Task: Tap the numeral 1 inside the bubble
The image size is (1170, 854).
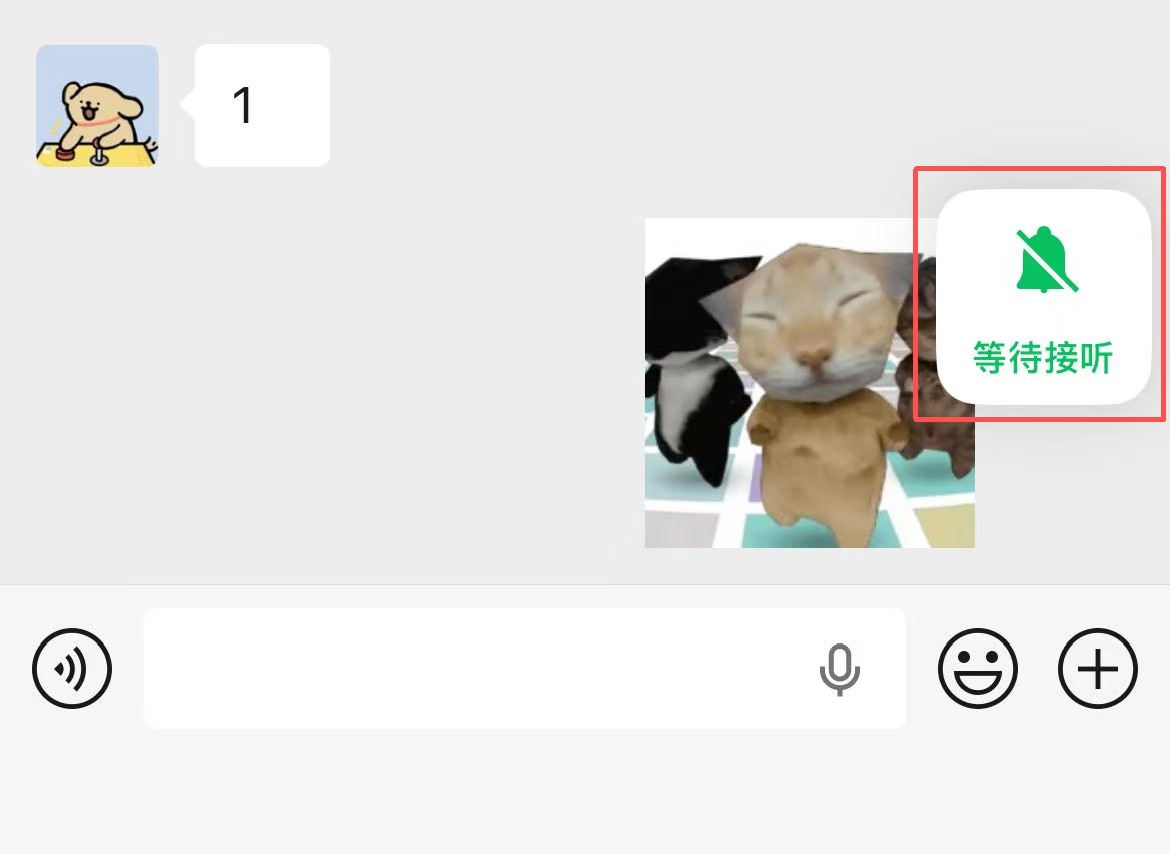Action: point(243,105)
